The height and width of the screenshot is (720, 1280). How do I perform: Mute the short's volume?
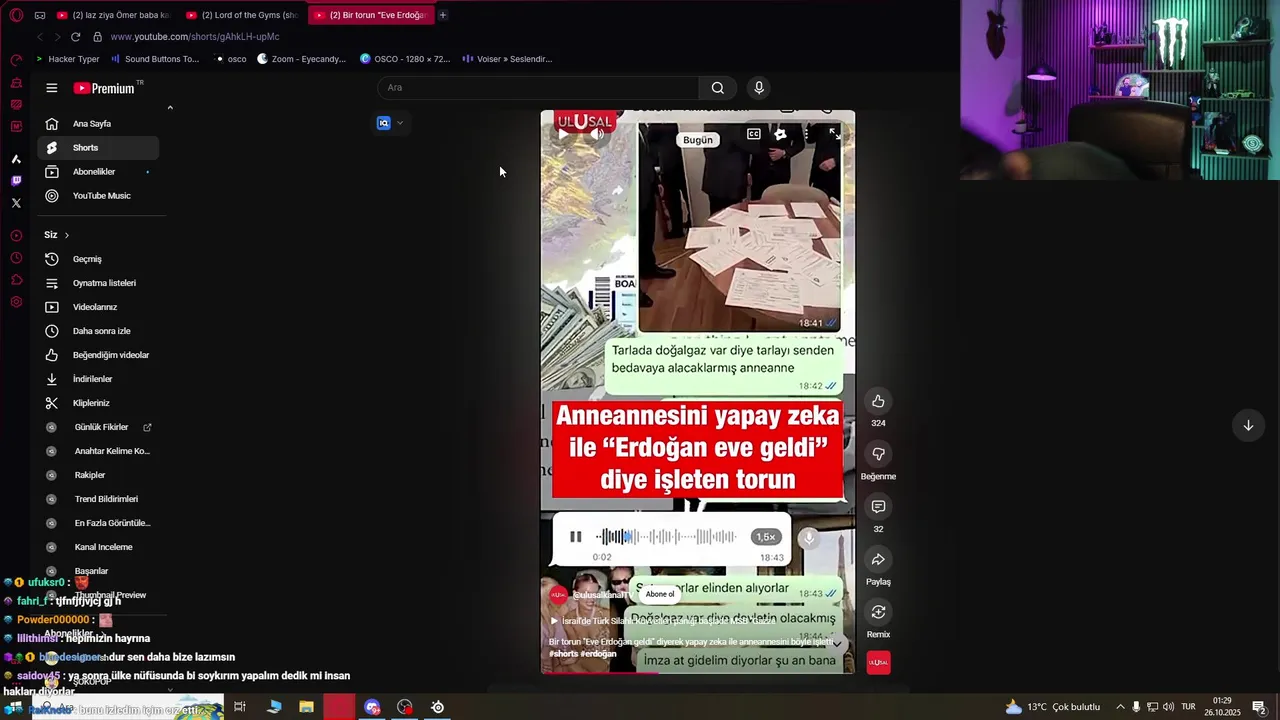pyautogui.click(x=598, y=133)
